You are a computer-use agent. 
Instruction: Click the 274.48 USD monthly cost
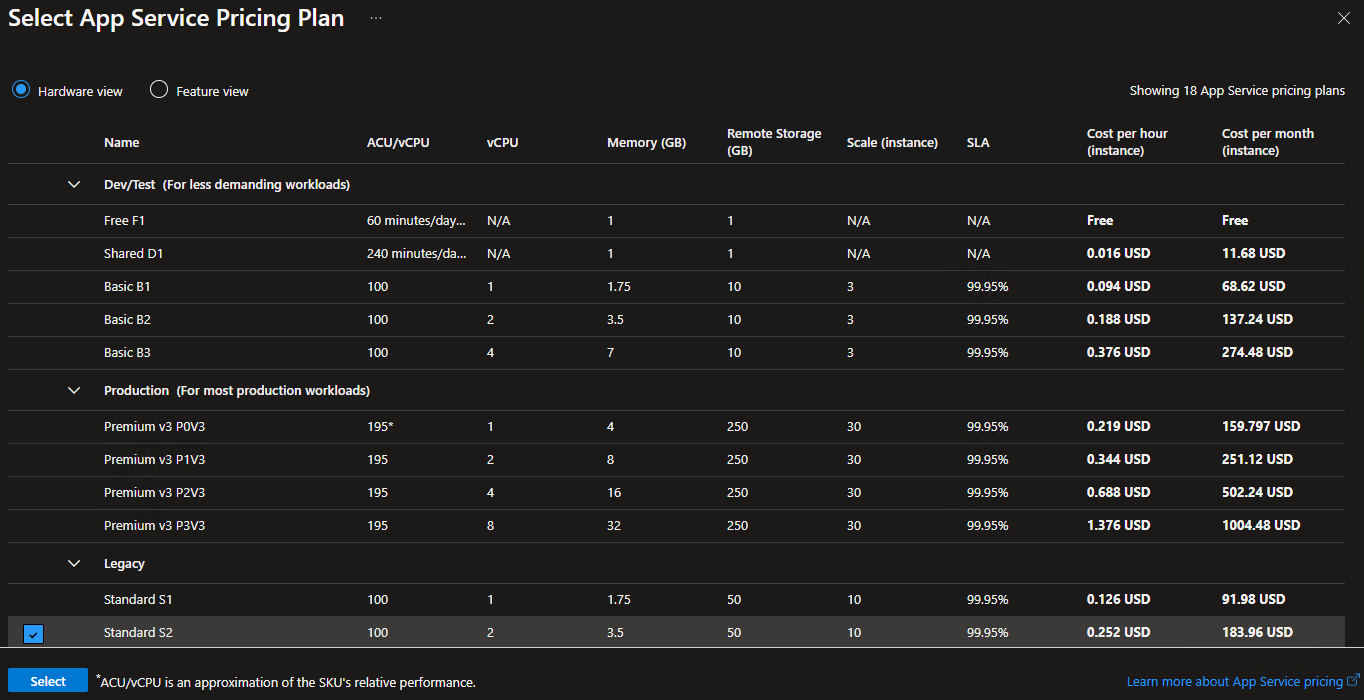click(x=1257, y=352)
